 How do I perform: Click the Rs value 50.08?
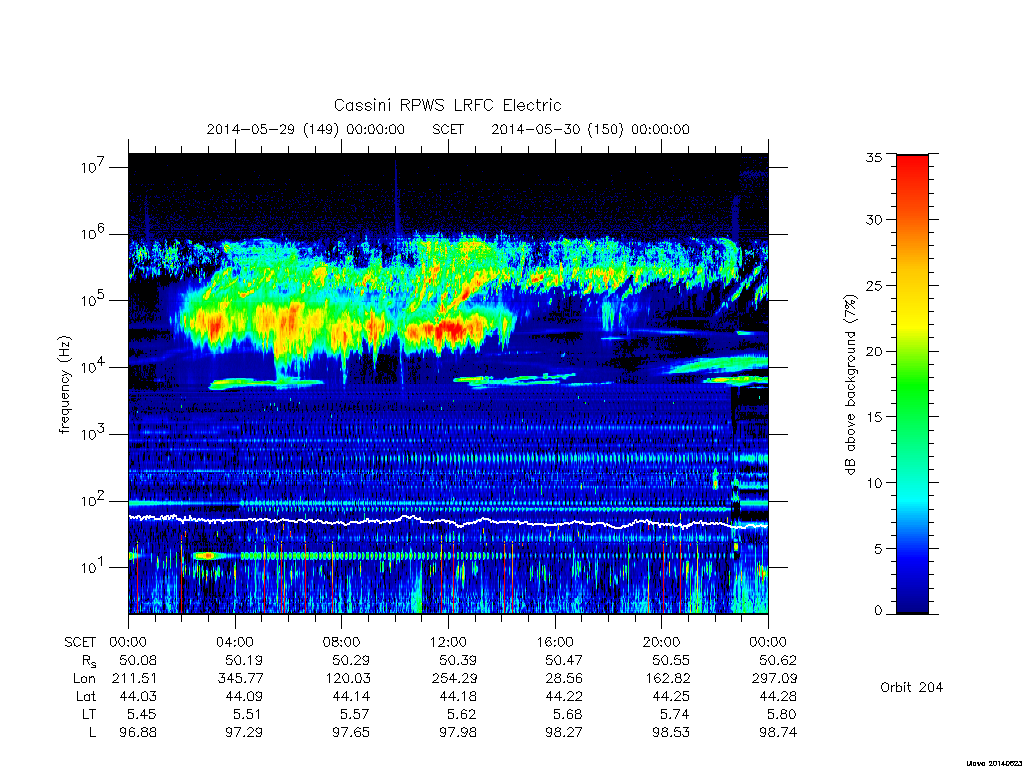(138, 660)
